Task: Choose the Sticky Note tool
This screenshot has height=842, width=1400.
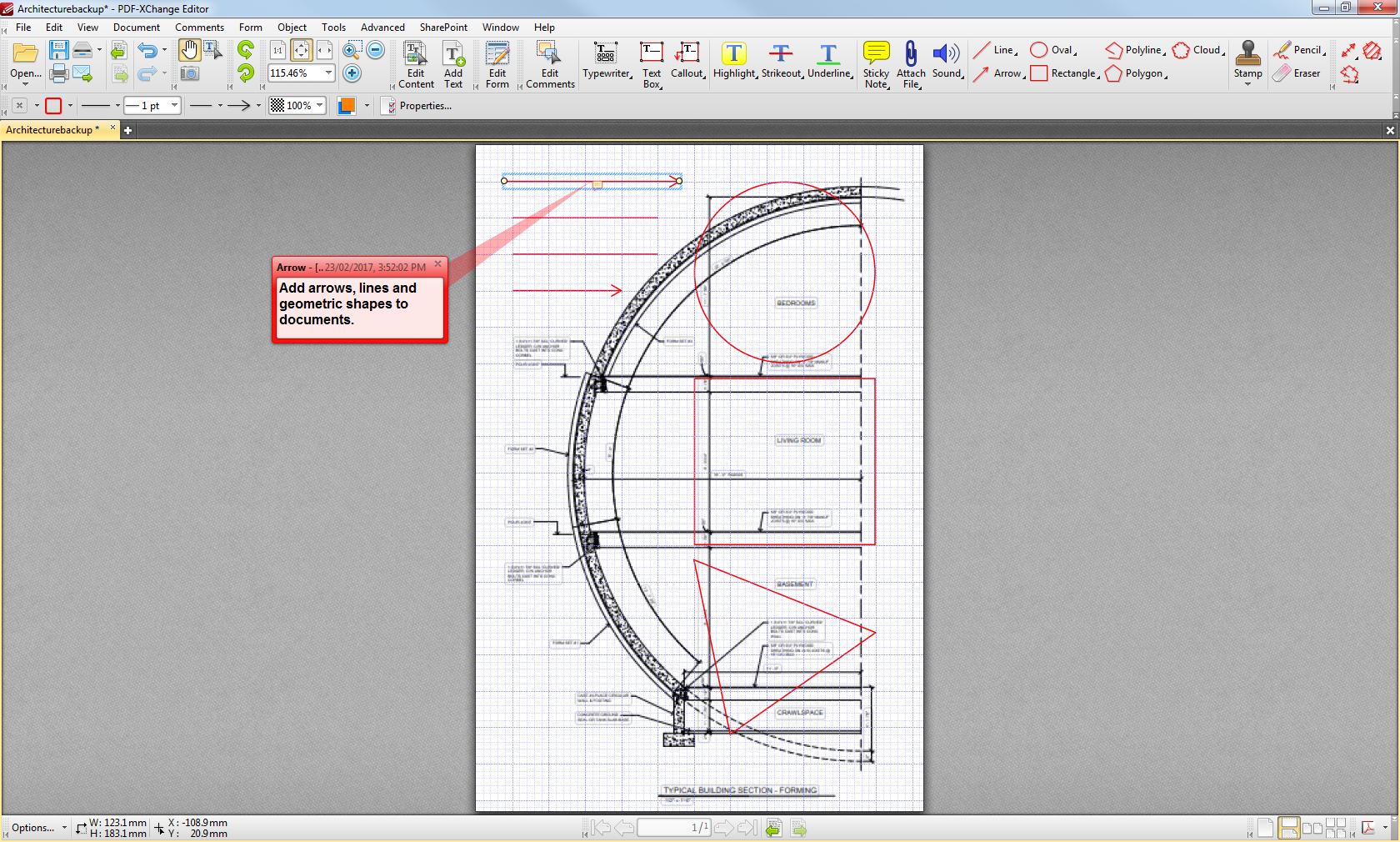Action: click(876, 53)
